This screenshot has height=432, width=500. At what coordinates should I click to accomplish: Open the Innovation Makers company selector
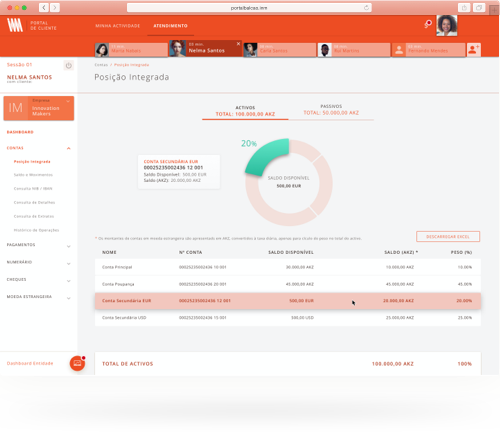pos(39,108)
